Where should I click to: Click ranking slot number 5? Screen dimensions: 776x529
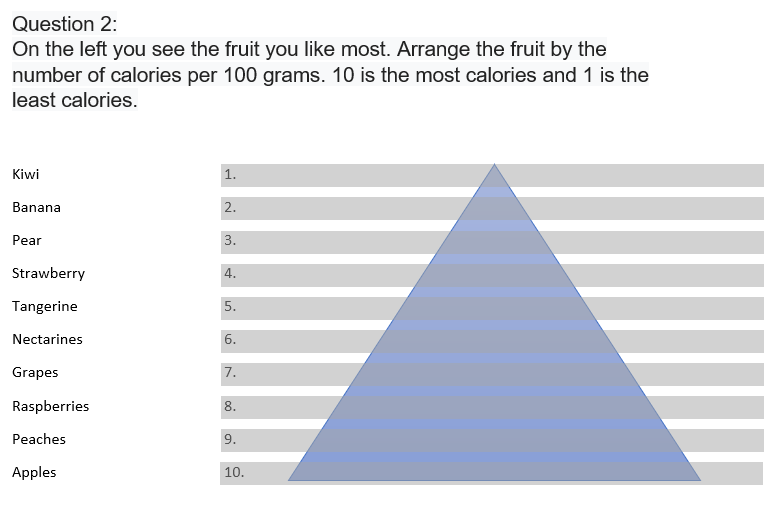pyautogui.click(x=492, y=308)
